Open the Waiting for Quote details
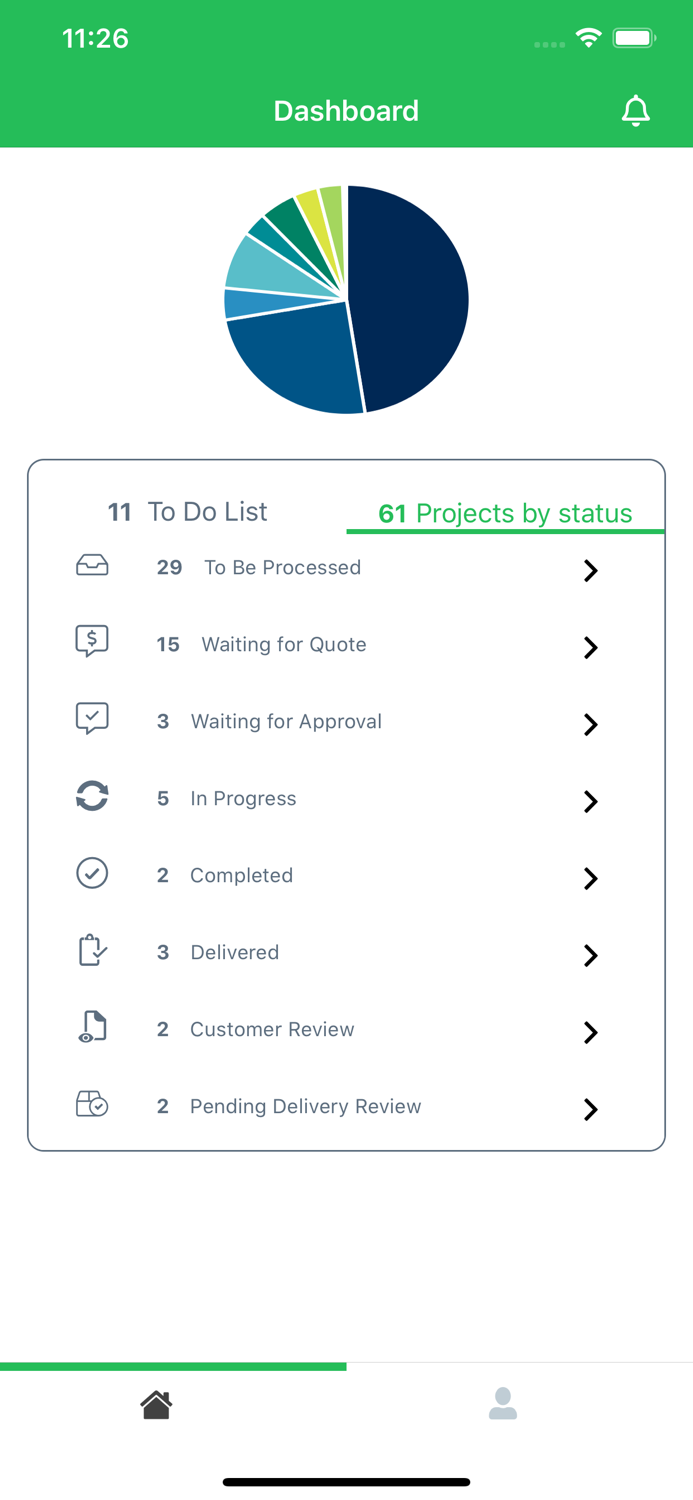 (590, 648)
